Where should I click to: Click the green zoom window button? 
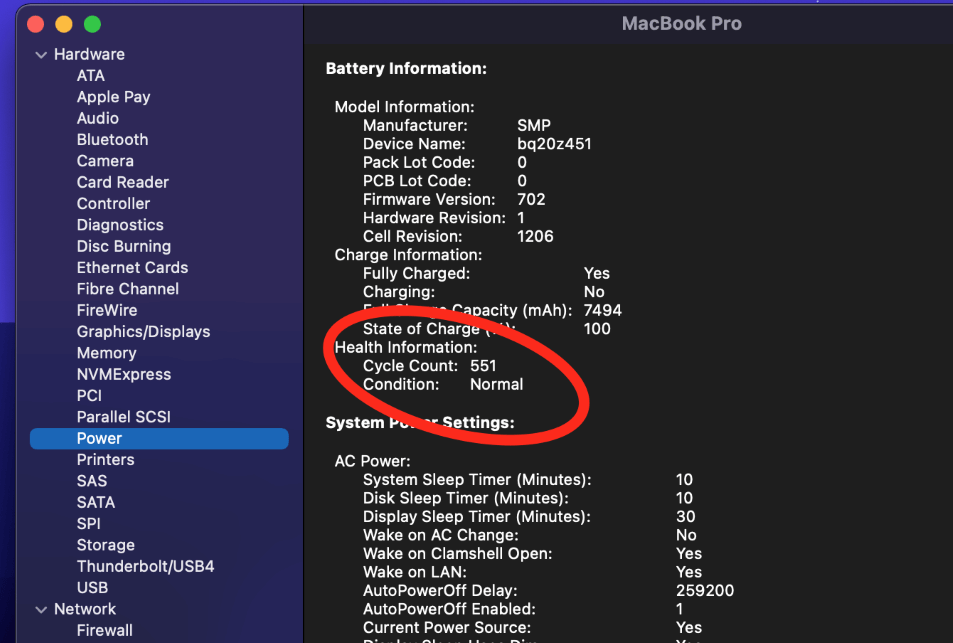tap(92, 23)
